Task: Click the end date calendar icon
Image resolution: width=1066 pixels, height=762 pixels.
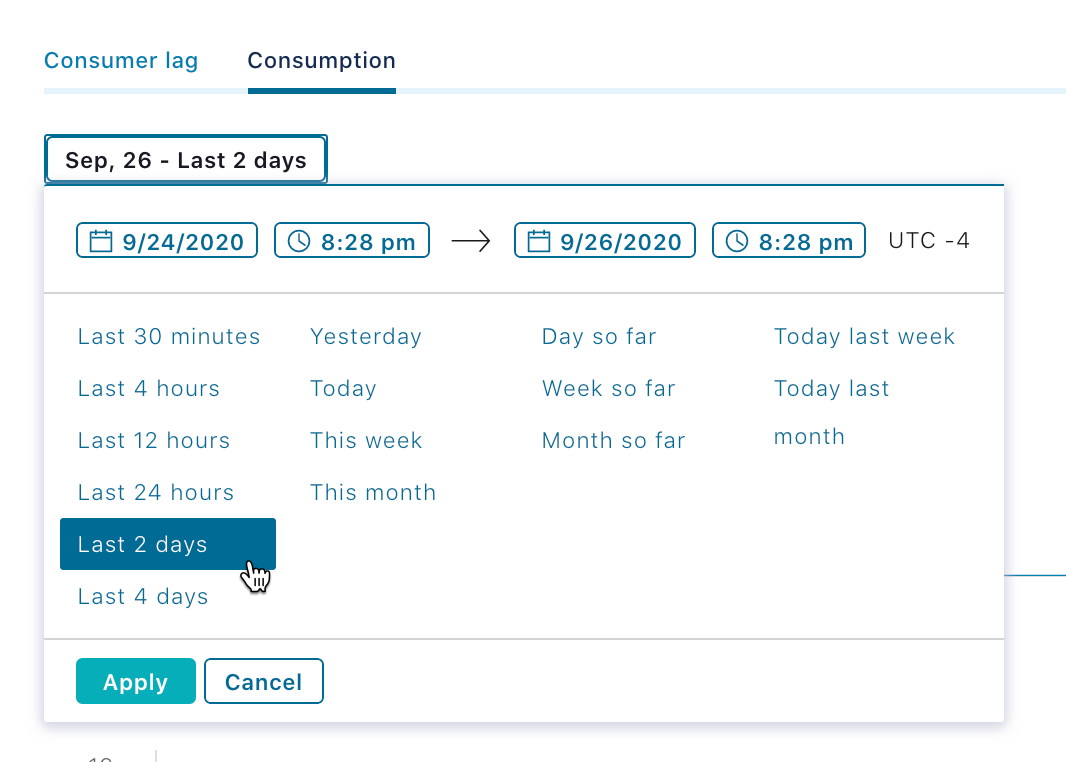Action: tap(539, 241)
